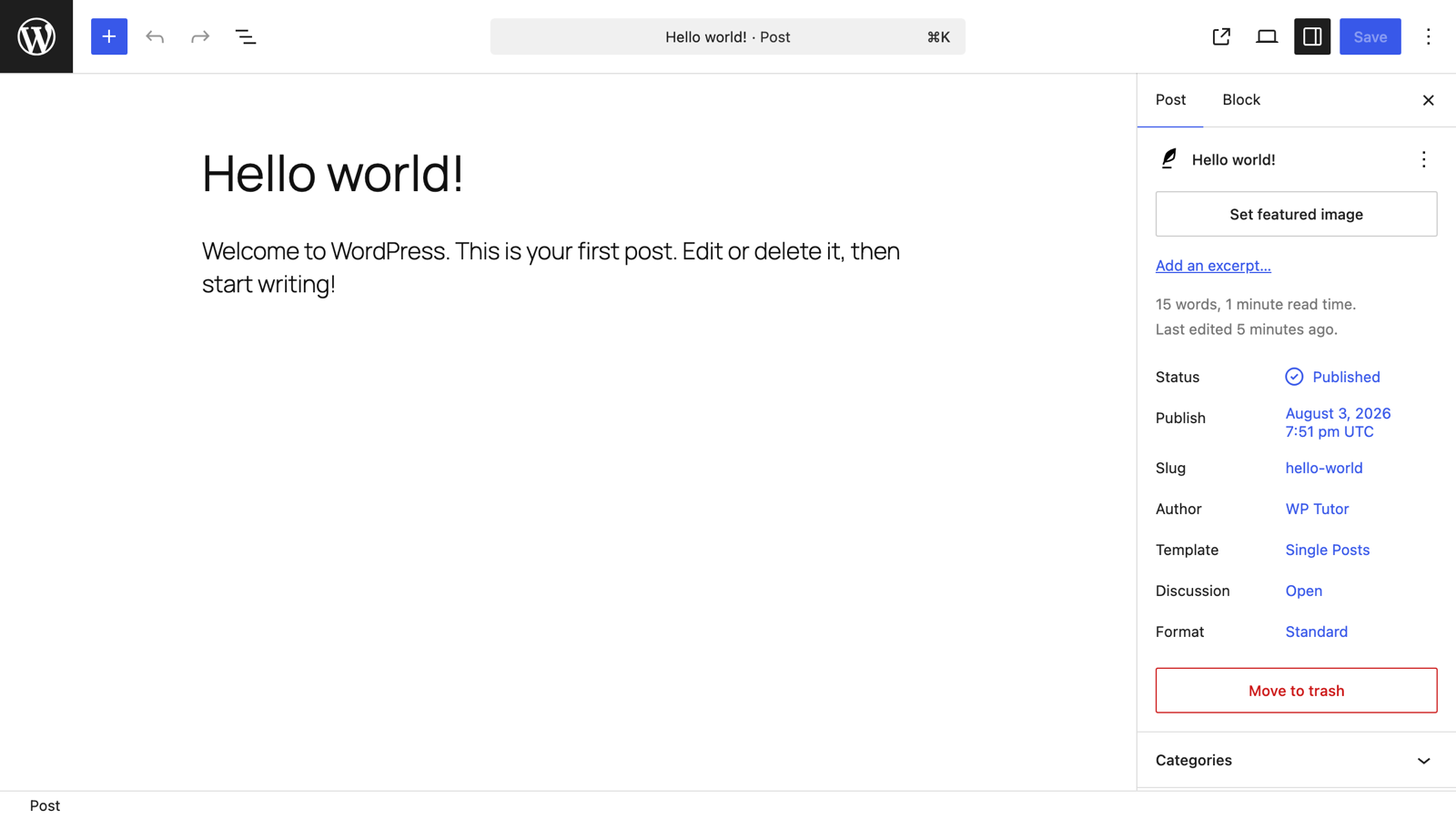Redo the last undone change

(x=200, y=36)
